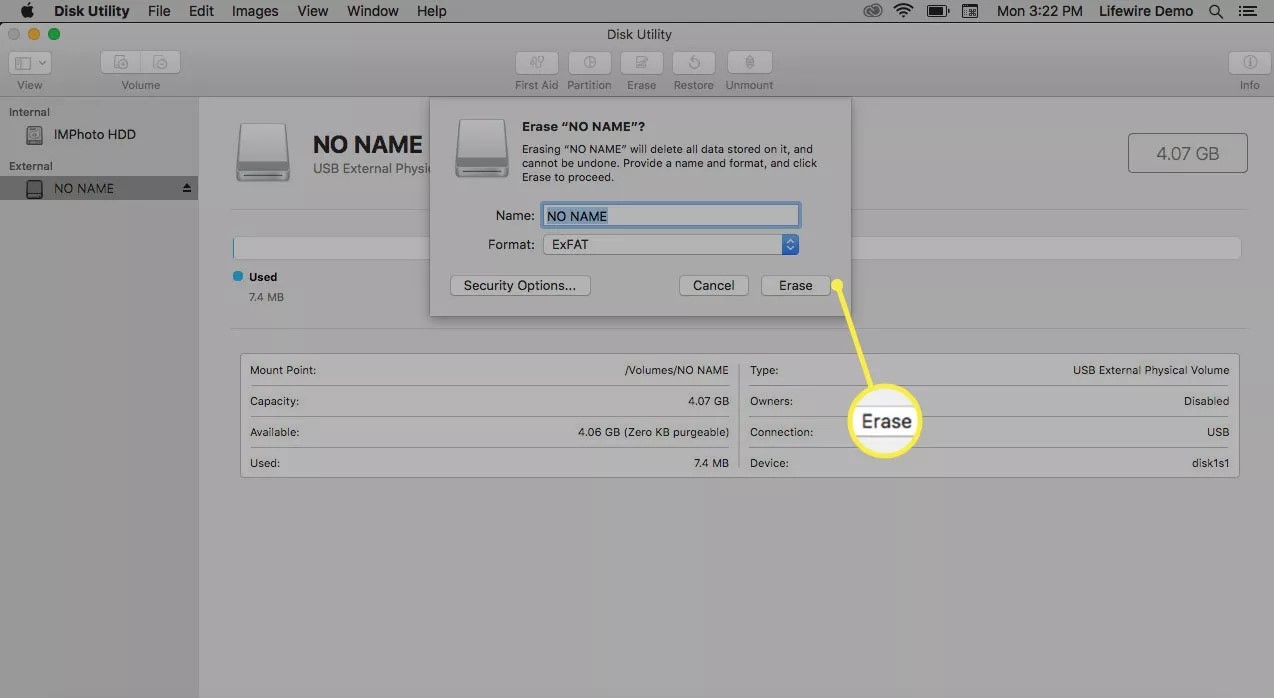This screenshot has width=1274, height=698.
Task: Open the Wi-Fi status menu
Action: click(x=904, y=11)
